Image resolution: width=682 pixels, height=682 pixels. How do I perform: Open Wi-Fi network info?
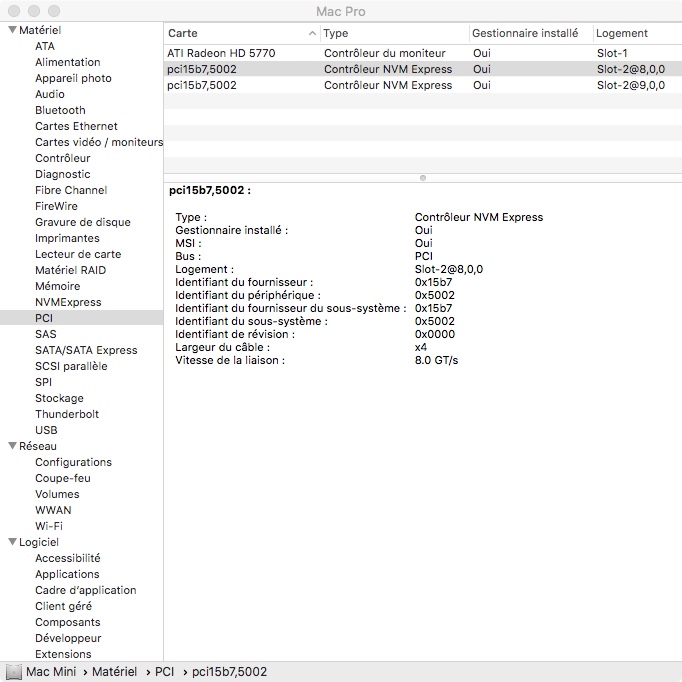click(49, 526)
